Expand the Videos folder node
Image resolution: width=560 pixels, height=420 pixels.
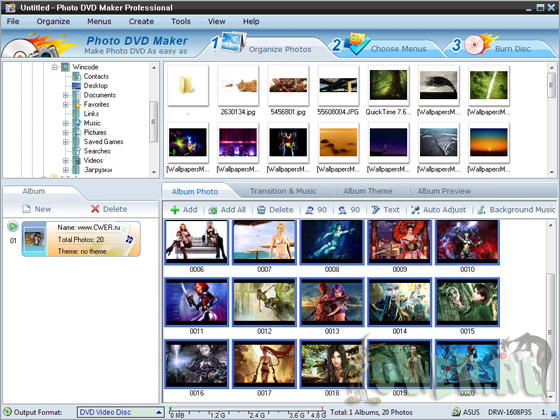(65, 160)
